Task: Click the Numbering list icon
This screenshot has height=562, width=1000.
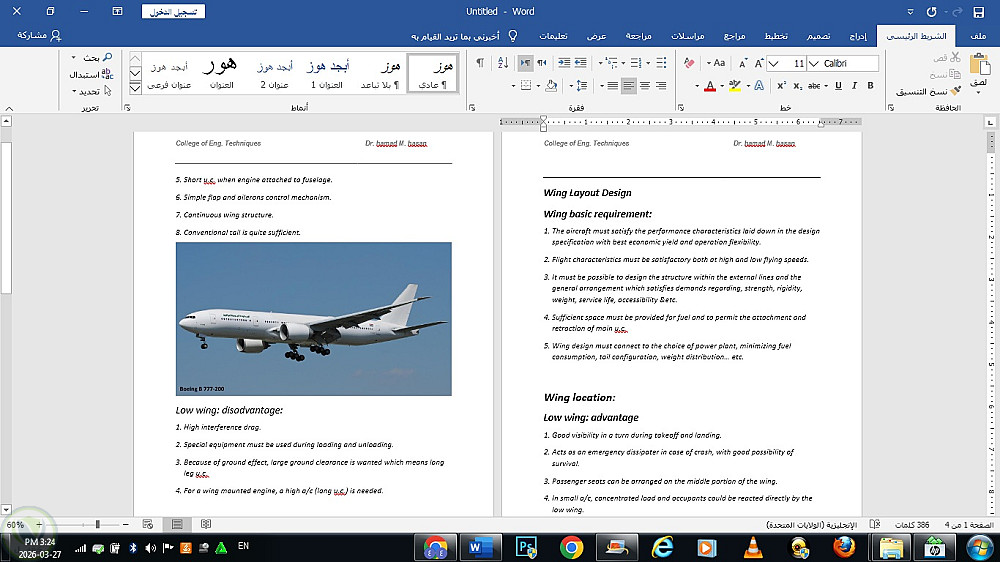Action: (636, 63)
